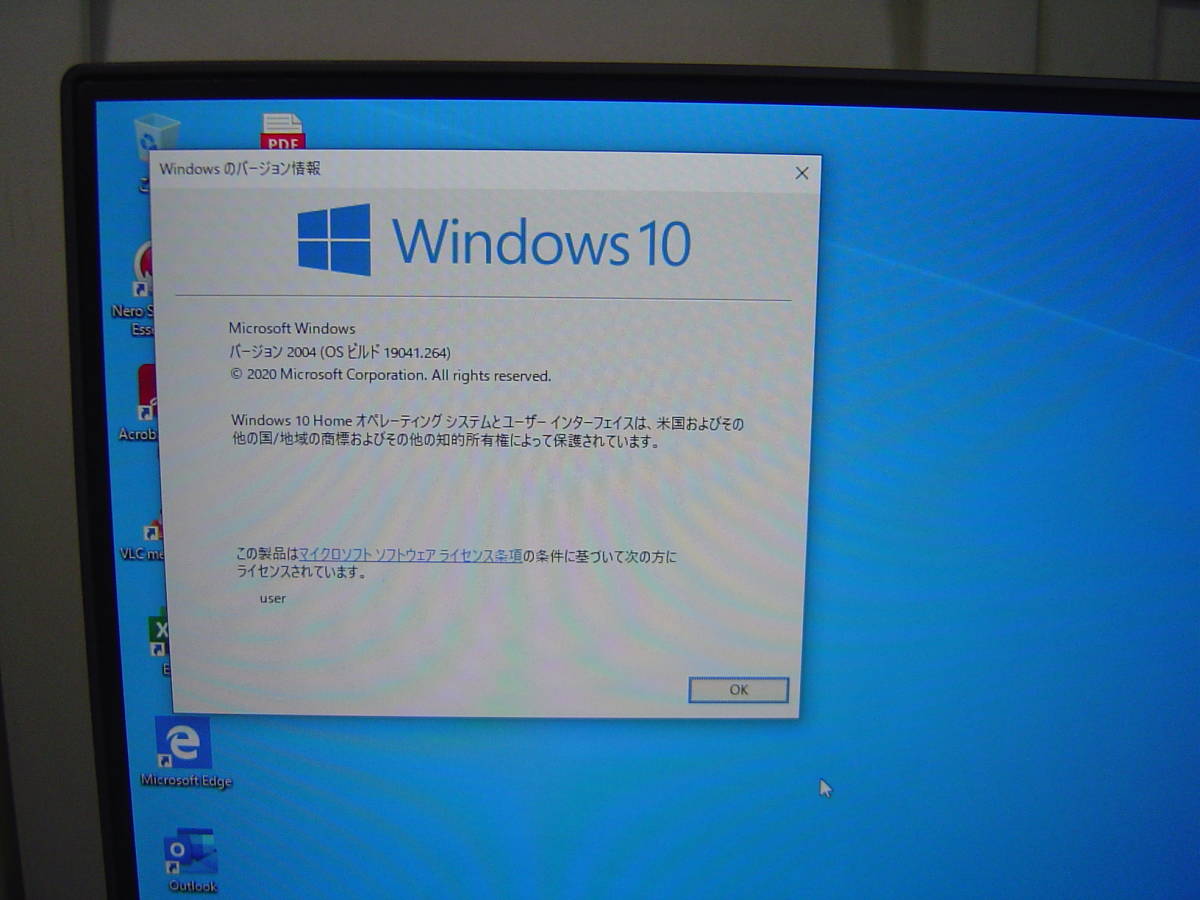Select the PDF file icon on the desktop
1200x900 pixels.
[283, 133]
